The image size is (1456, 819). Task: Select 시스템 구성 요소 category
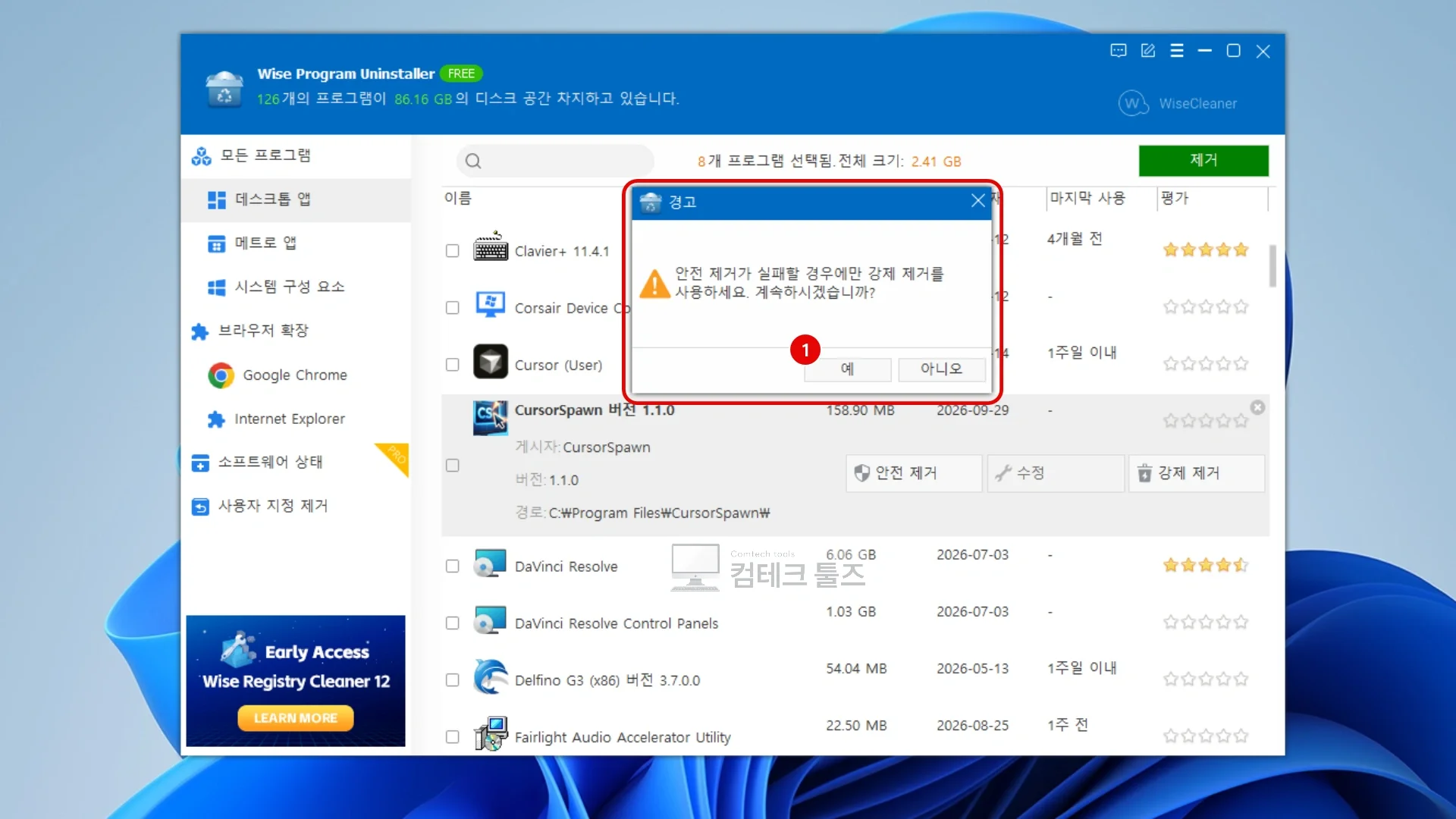[x=296, y=287]
